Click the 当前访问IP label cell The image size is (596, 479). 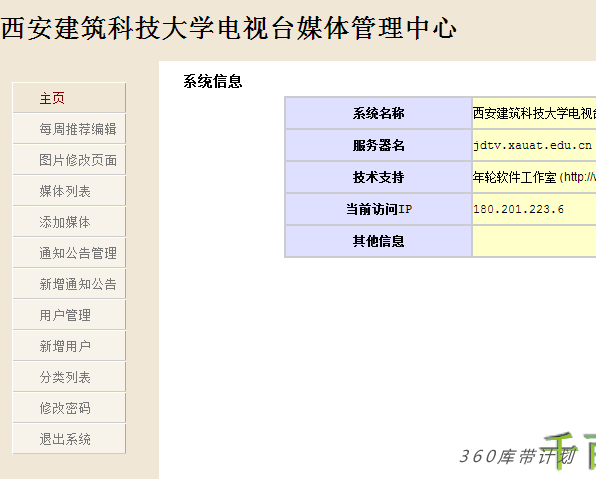pos(379,209)
